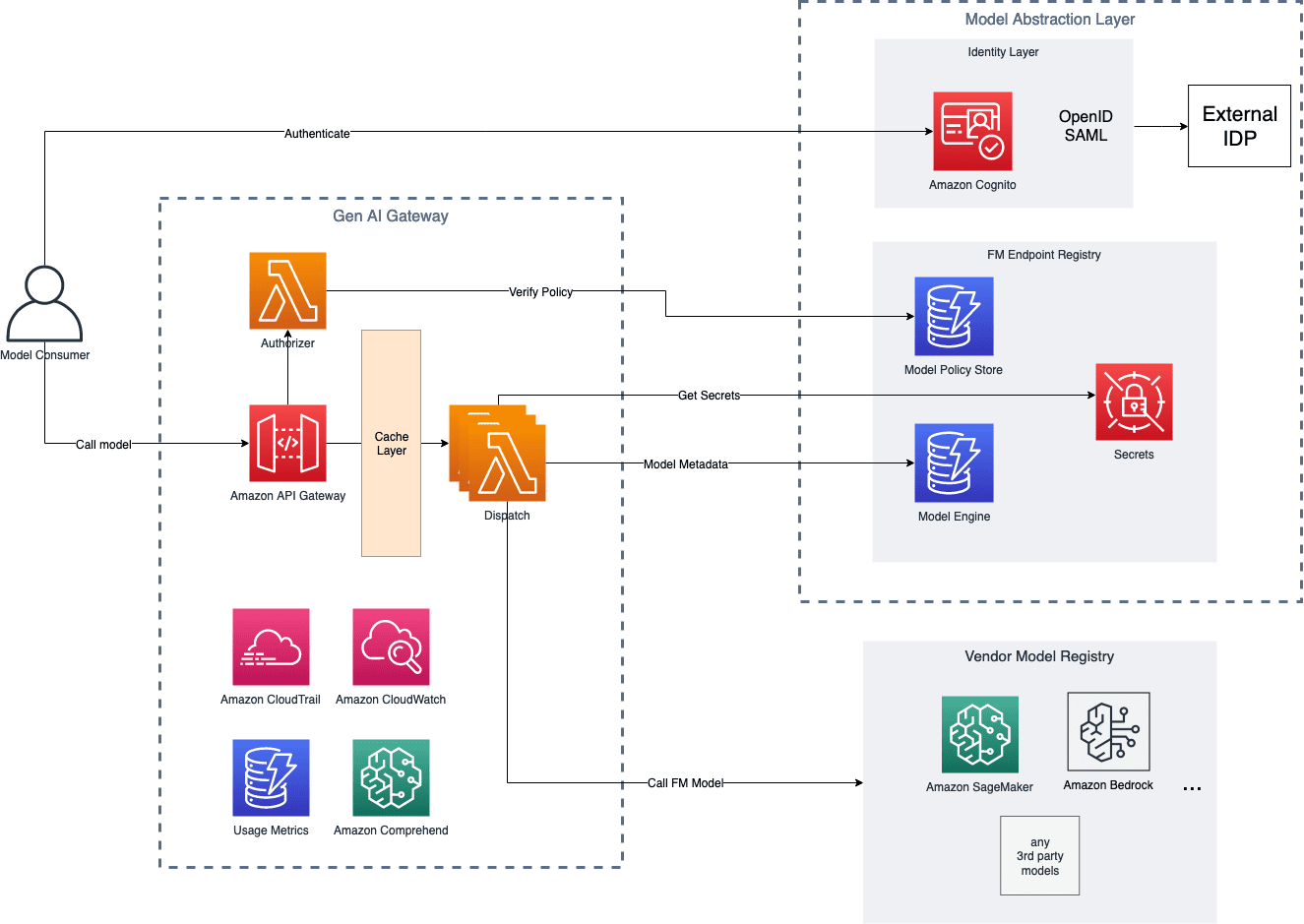Click the Amazon CloudTrail icon
The image size is (1304, 924).
(x=271, y=647)
